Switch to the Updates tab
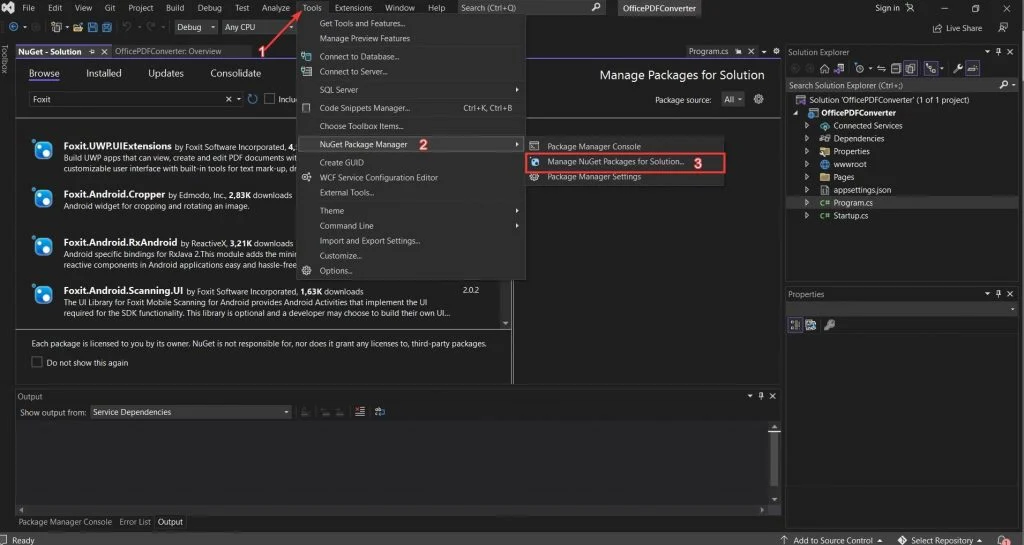Screen dimensions: 1024x545 [x=166, y=73]
